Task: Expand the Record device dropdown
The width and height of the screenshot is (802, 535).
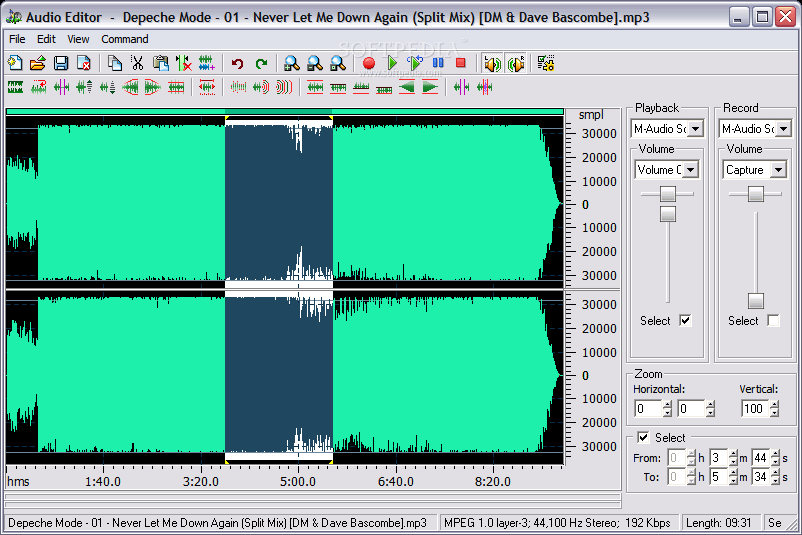Action: [x=784, y=128]
